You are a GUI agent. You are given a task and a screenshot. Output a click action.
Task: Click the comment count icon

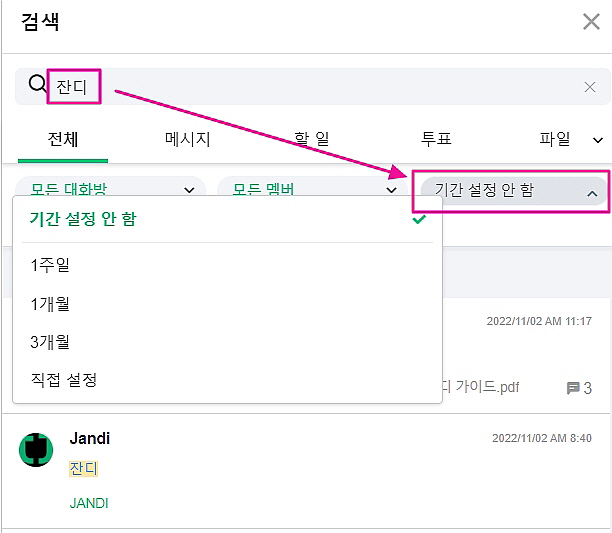coord(573,388)
